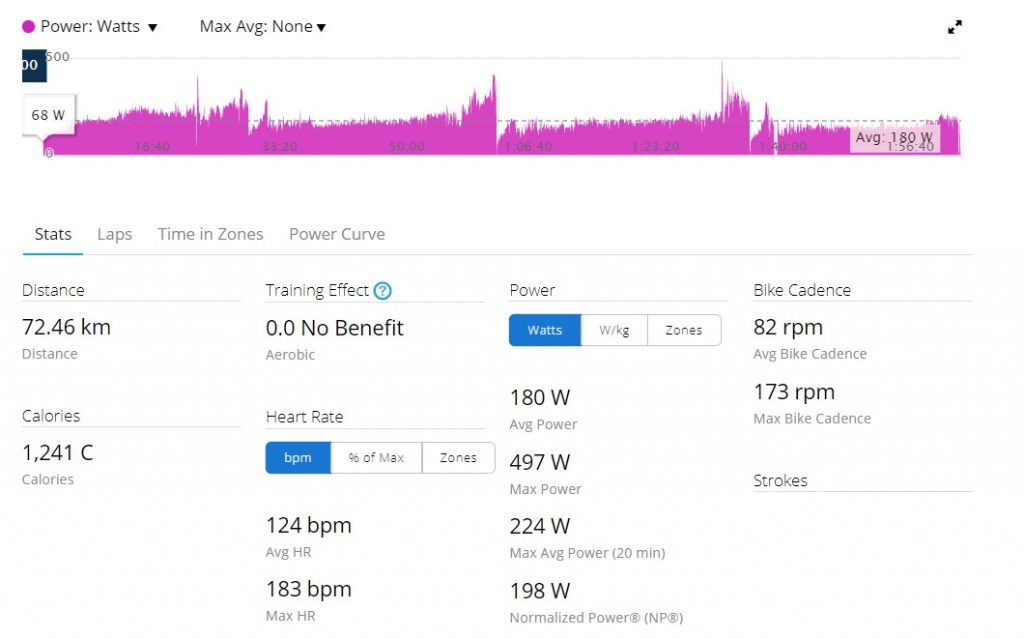
Task: Click the magenta Power series dot
Action: (28, 27)
